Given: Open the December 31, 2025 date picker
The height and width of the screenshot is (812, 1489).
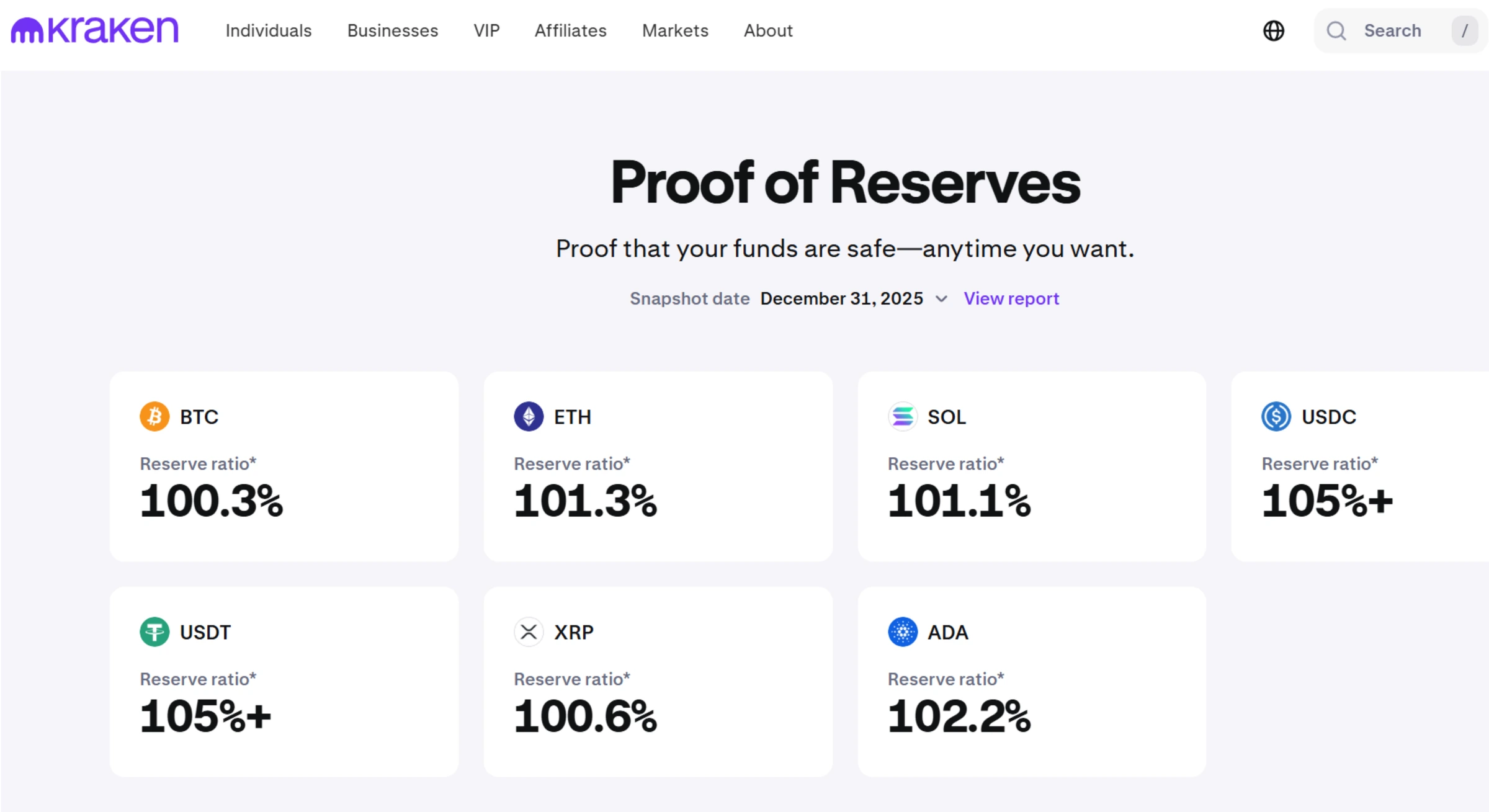Looking at the screenshot, I should pyautogui.click(x=841, y=298).
